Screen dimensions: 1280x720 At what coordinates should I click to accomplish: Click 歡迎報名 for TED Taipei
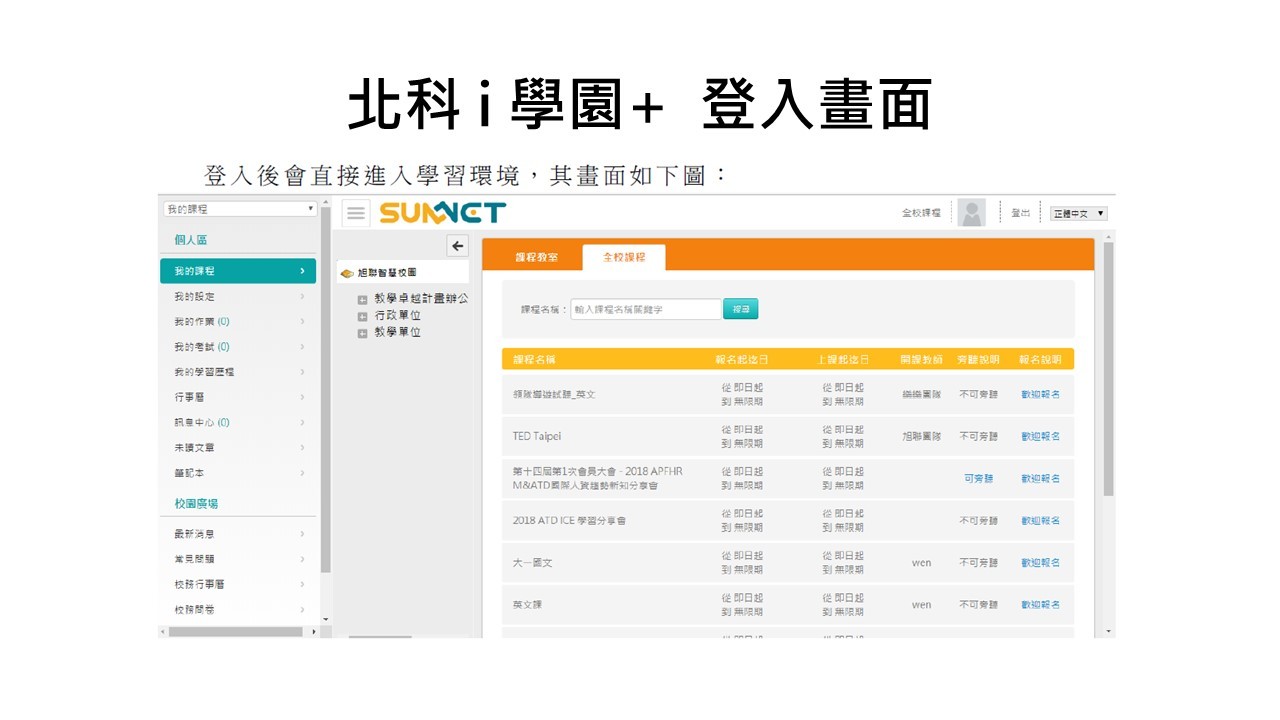click(x=1040, y=436)
